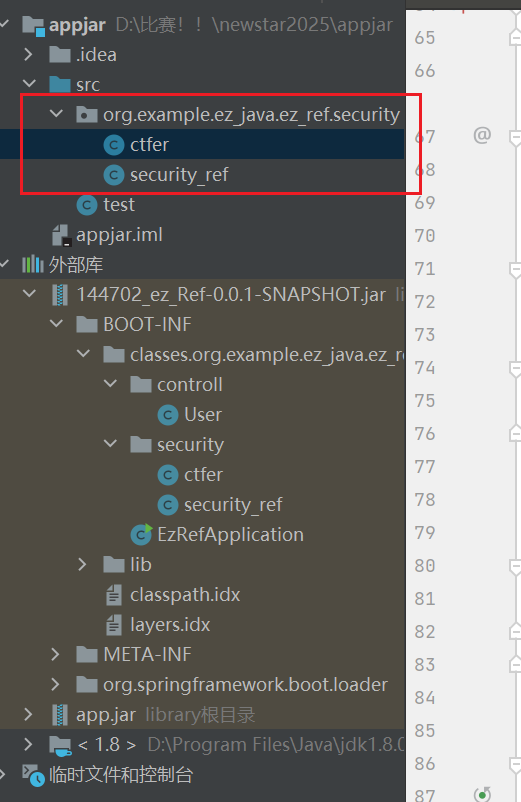Expand the META-INF folder
This screenshot has height=802, width=521.
point(56,654)
